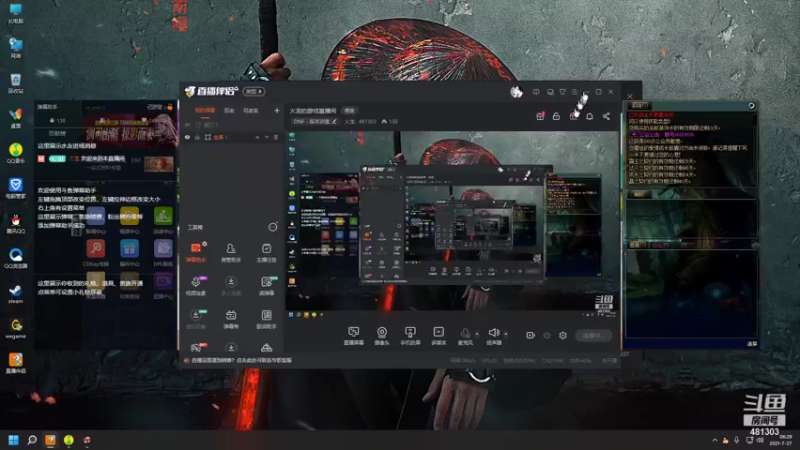
Task: Open 贡献榜 tab in 弹幕助手 window
Action: coord(57,133)
